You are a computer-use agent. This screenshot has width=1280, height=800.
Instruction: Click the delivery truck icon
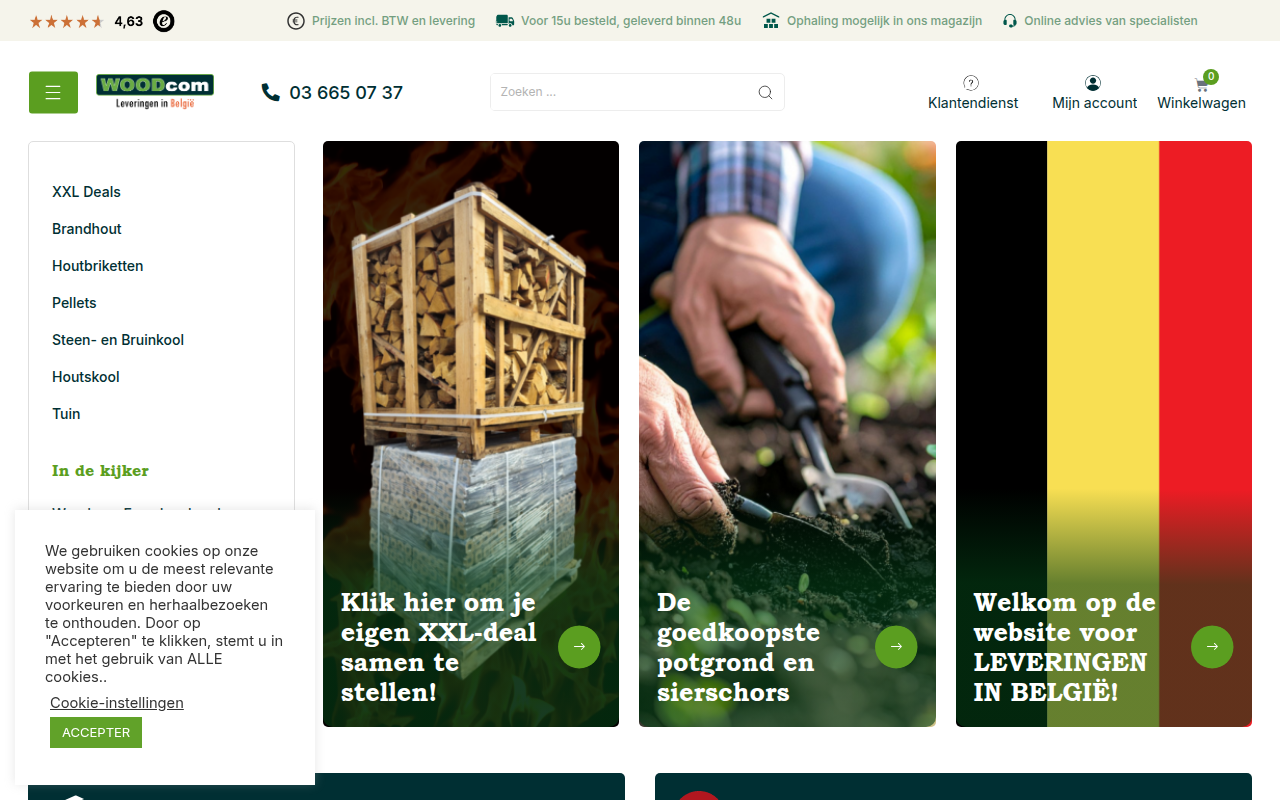point(505,21)
